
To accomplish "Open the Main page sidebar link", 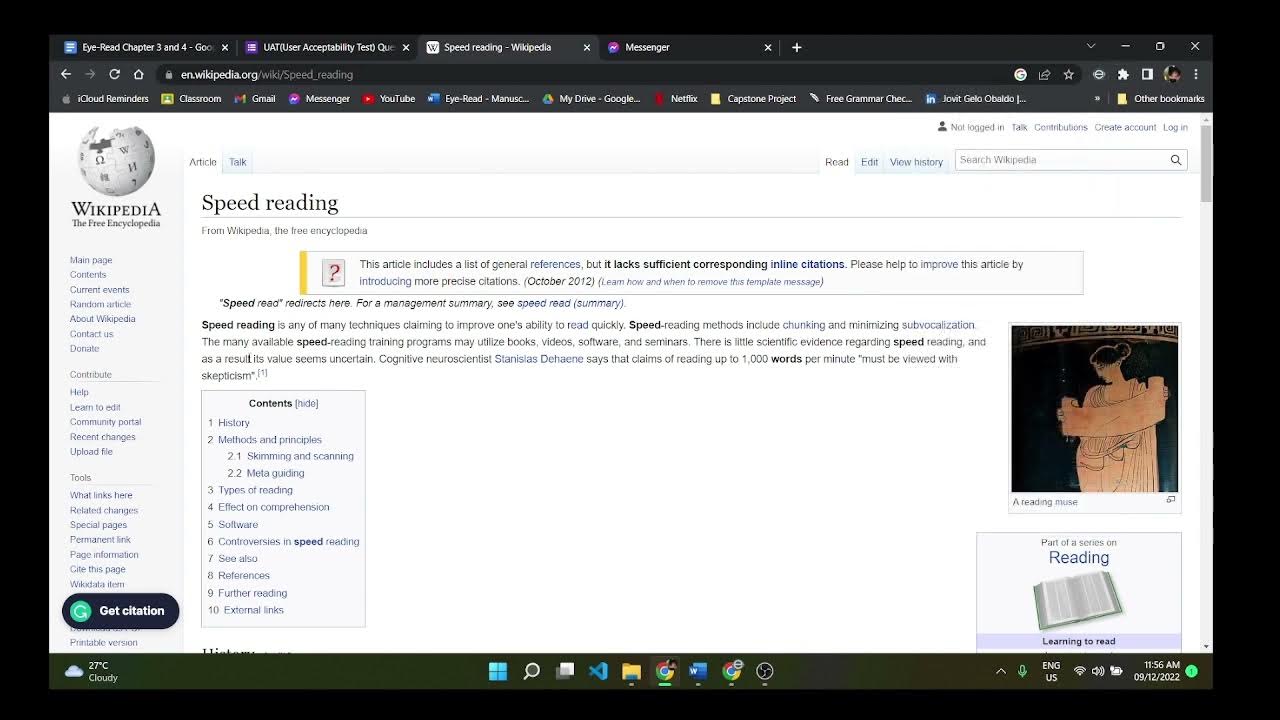I will 91,260.
